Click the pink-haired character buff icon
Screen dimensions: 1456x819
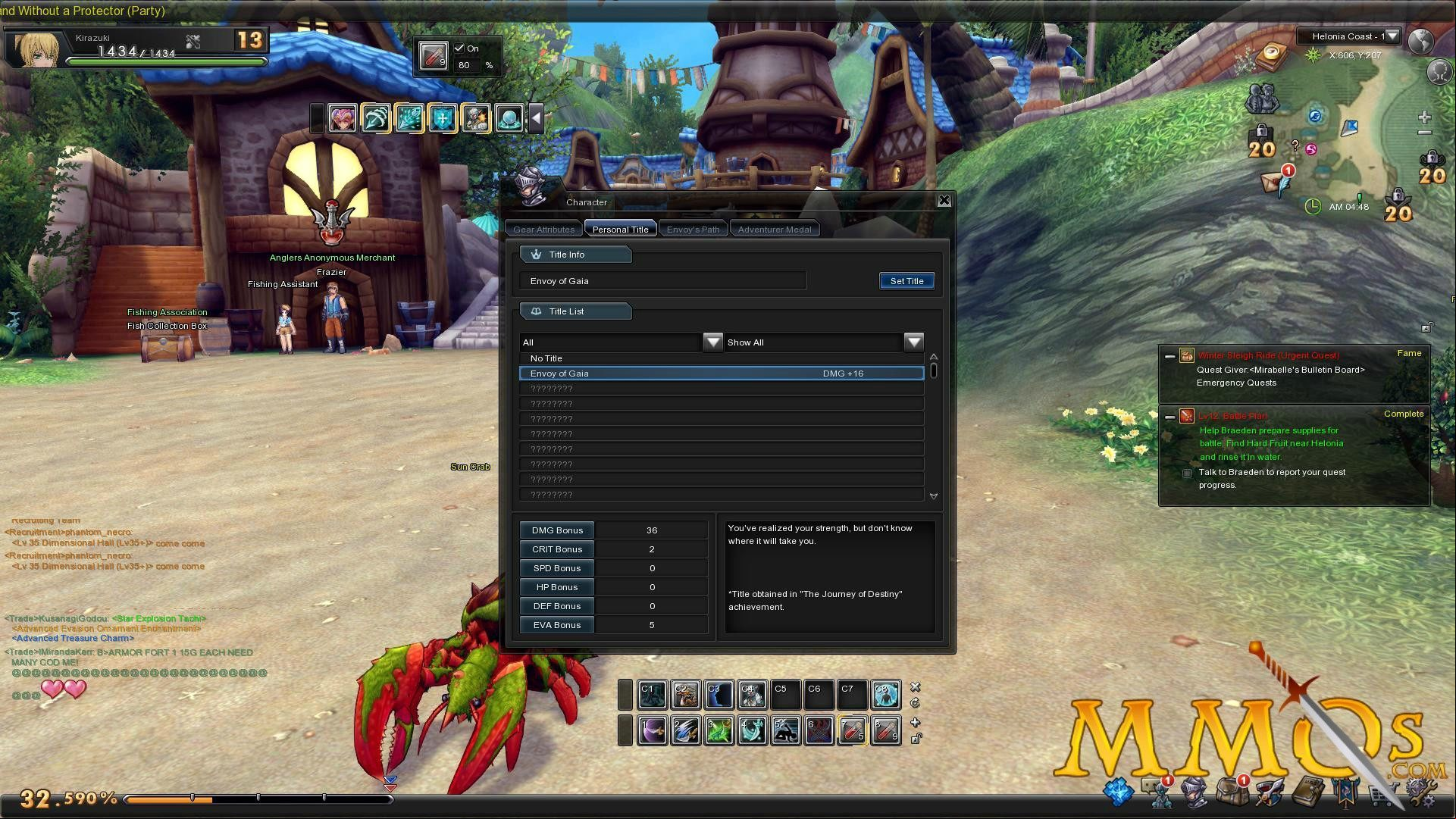click(x=343, y=118)
